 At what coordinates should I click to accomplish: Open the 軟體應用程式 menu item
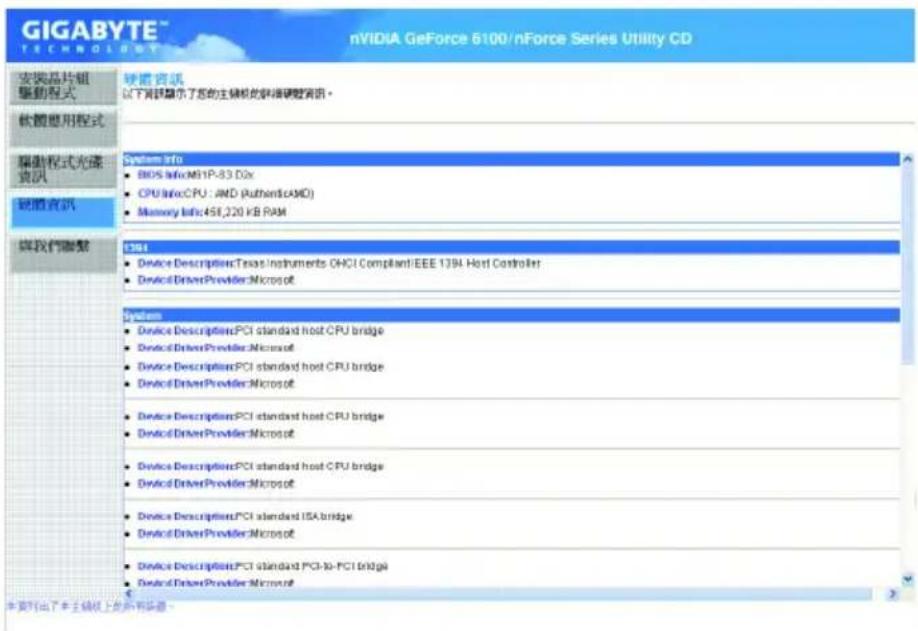click(63, 127)
